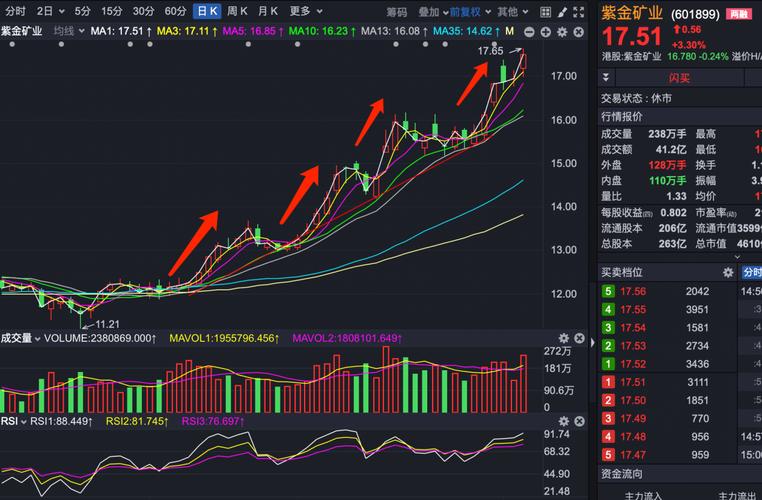Expand the RSI indicator dropdown
Image resolution: width=762 pixels, height=500 pixels.
[x=12, y=421]
